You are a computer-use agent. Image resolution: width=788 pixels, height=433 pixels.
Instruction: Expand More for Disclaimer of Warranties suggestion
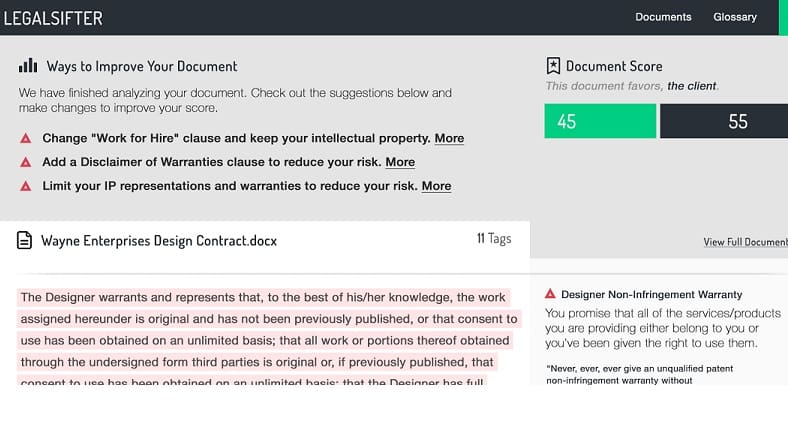[x=400, y=162]
